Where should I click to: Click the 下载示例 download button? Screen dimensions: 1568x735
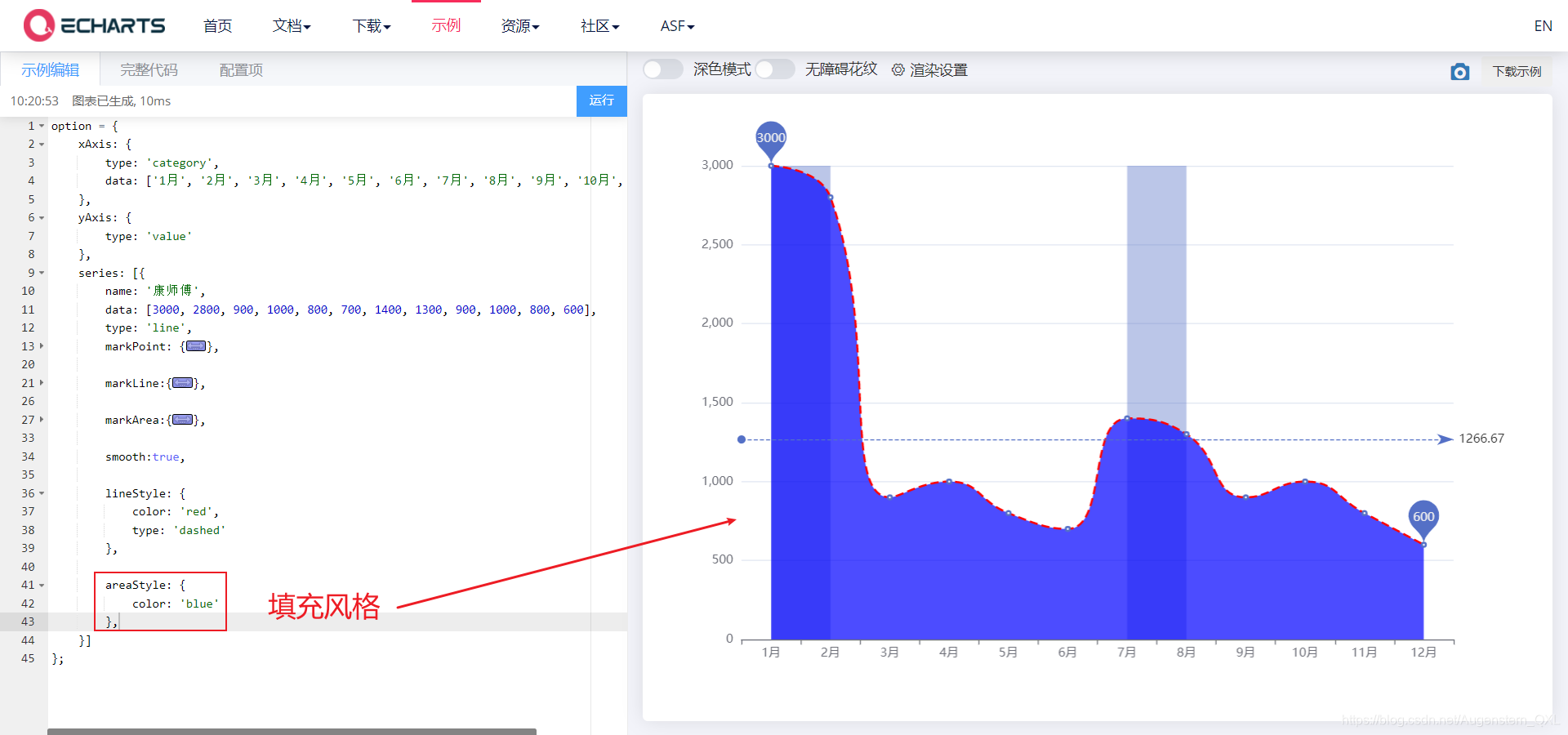click(x=1517, y=72)
